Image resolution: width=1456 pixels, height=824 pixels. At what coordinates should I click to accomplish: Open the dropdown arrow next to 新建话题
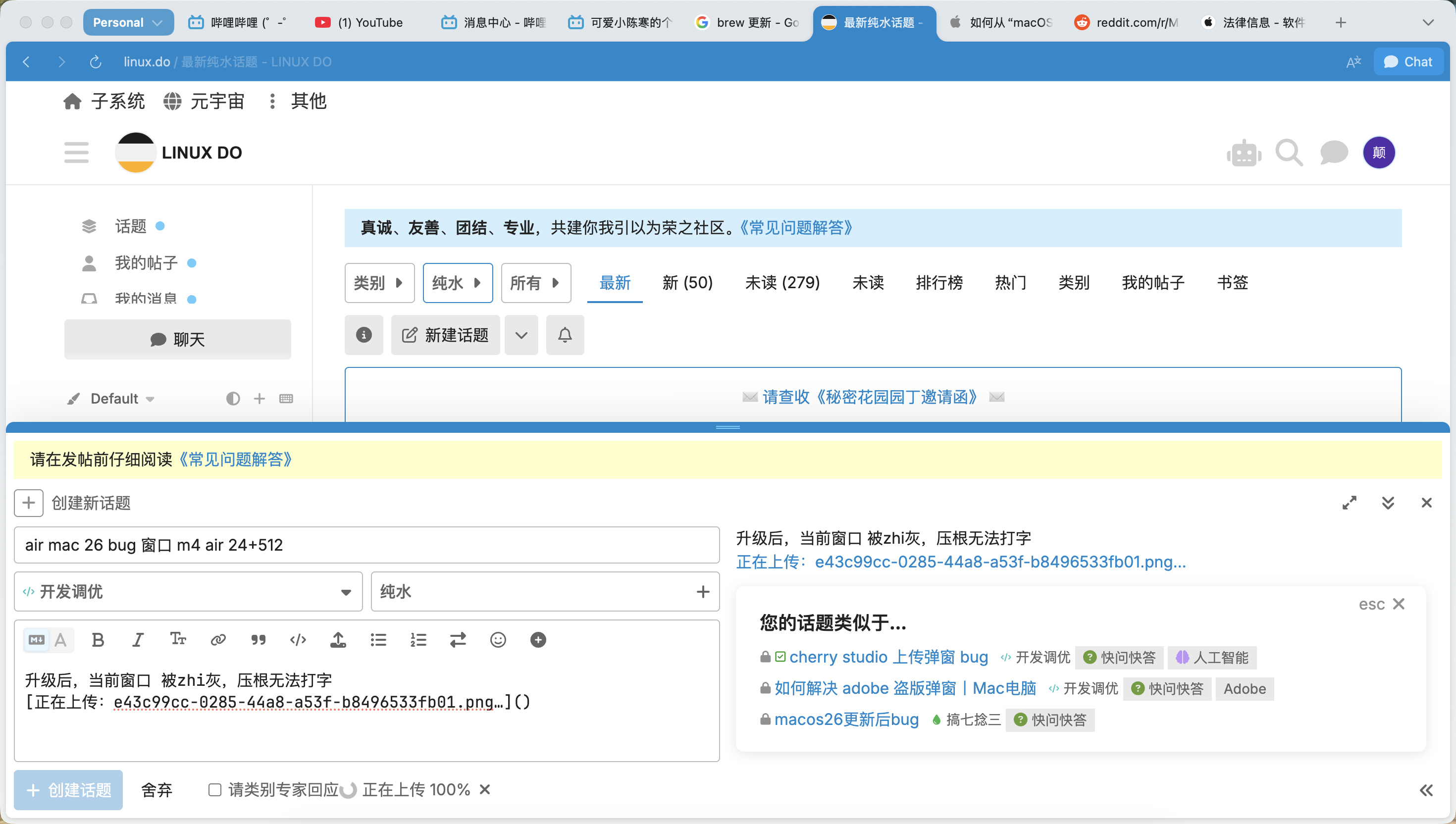[521, 335]
